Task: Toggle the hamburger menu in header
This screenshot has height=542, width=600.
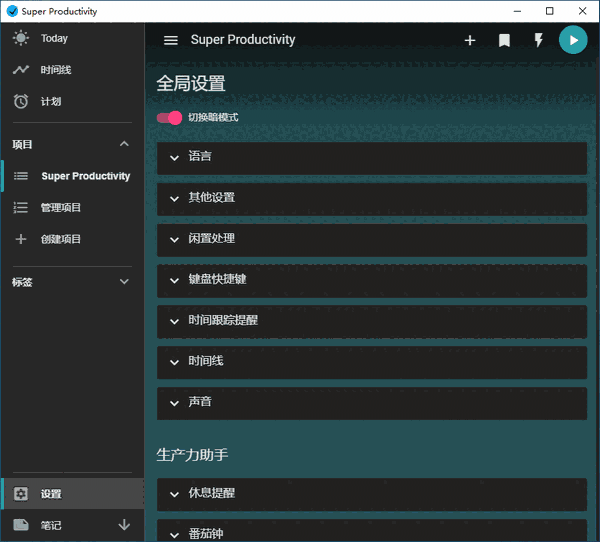Action: tap(171, 40)
